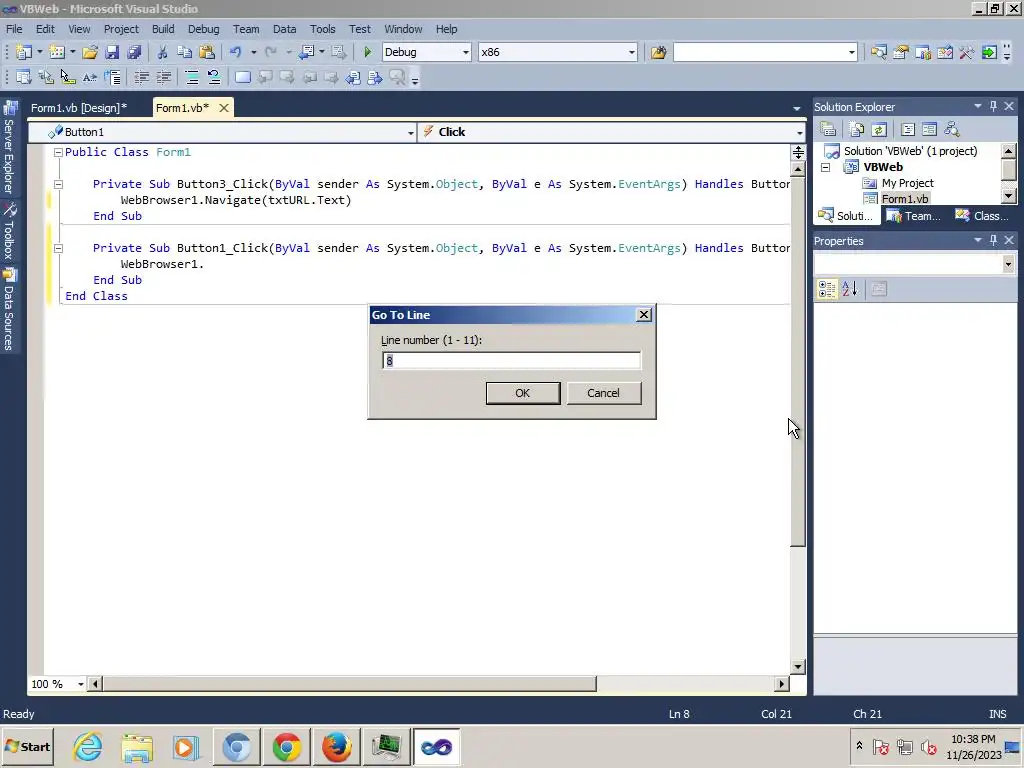Screen dimensions: 1024x768
Task: Close the Form1.vb editor tab
Action: [224, 108]
